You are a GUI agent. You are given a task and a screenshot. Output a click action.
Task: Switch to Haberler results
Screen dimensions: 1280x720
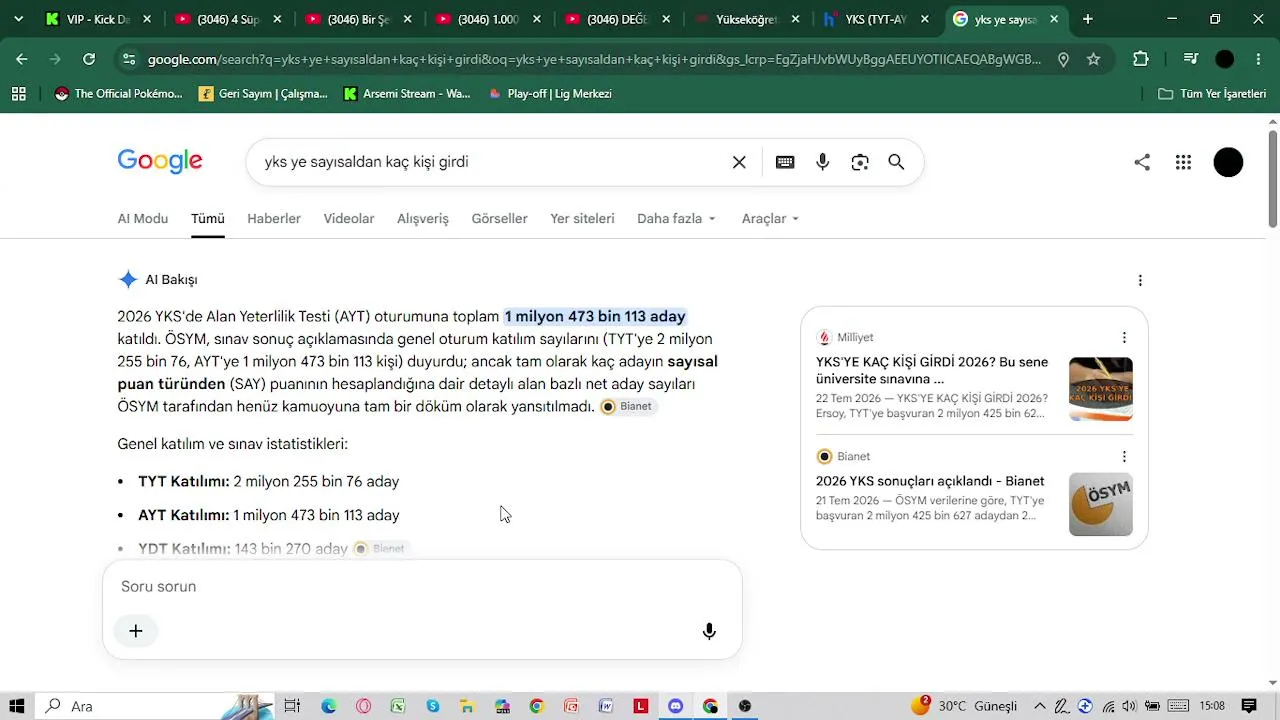point(274,218)
